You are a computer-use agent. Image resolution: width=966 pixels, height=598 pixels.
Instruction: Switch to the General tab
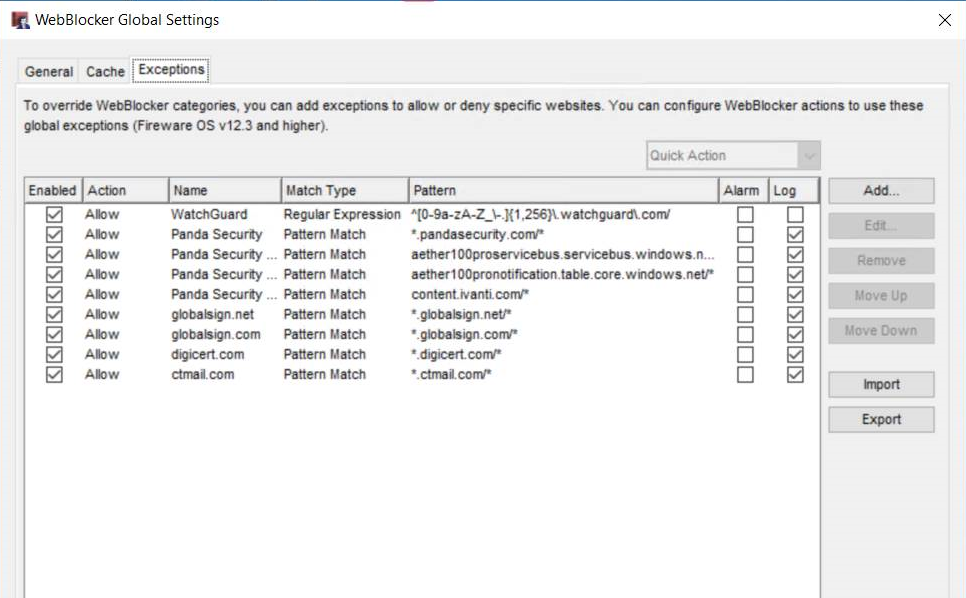(x=47, y=71)
